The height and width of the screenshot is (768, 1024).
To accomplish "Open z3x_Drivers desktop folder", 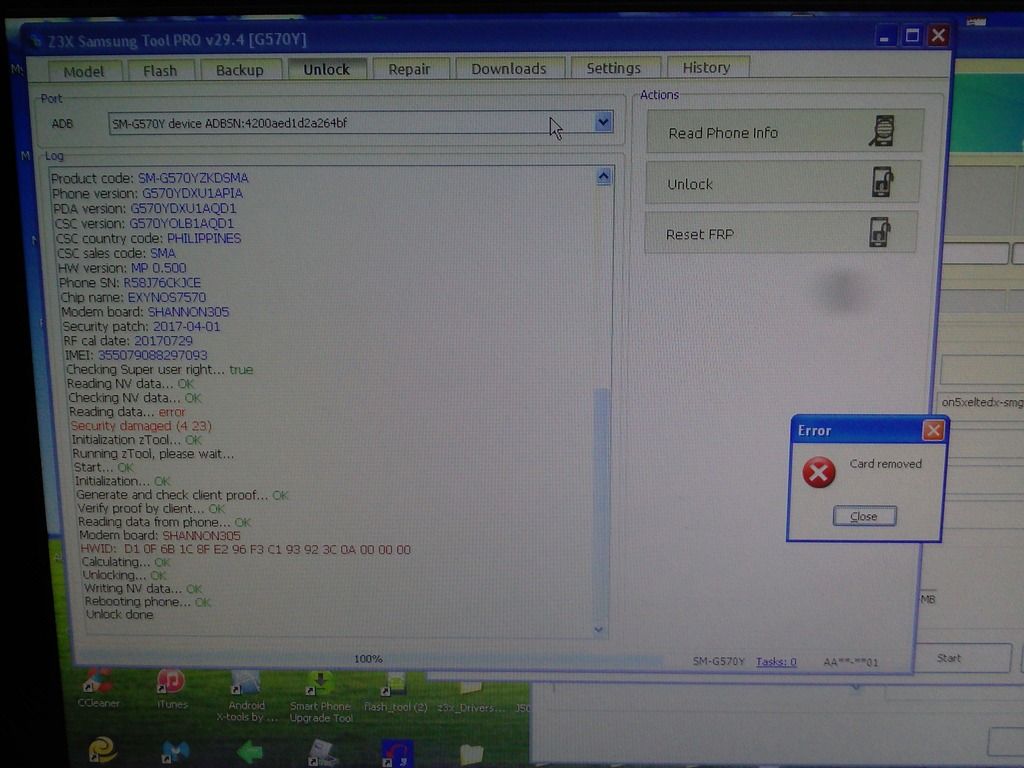I will click(x=471, y=696).
